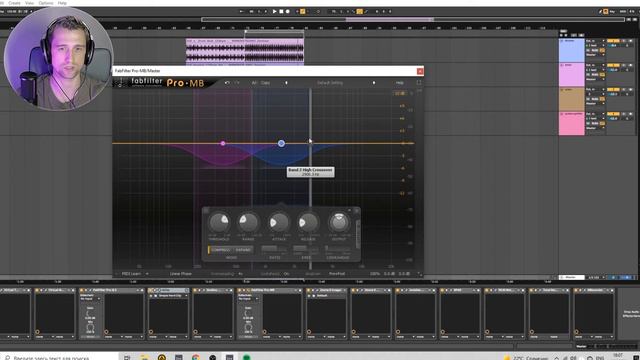
Task: Open the Create menu
Action: (x=14, y=3)
